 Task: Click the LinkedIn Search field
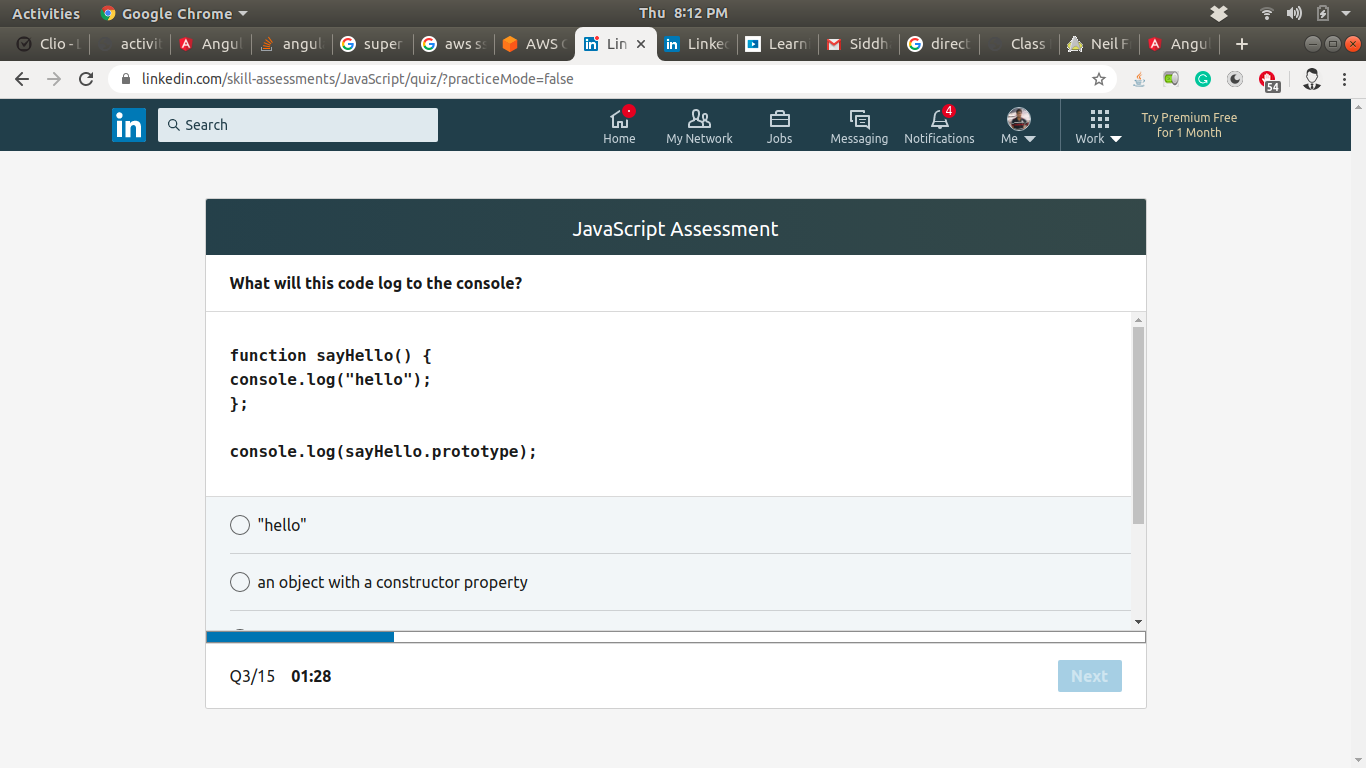pyautogui.click(x=298, y=125)
